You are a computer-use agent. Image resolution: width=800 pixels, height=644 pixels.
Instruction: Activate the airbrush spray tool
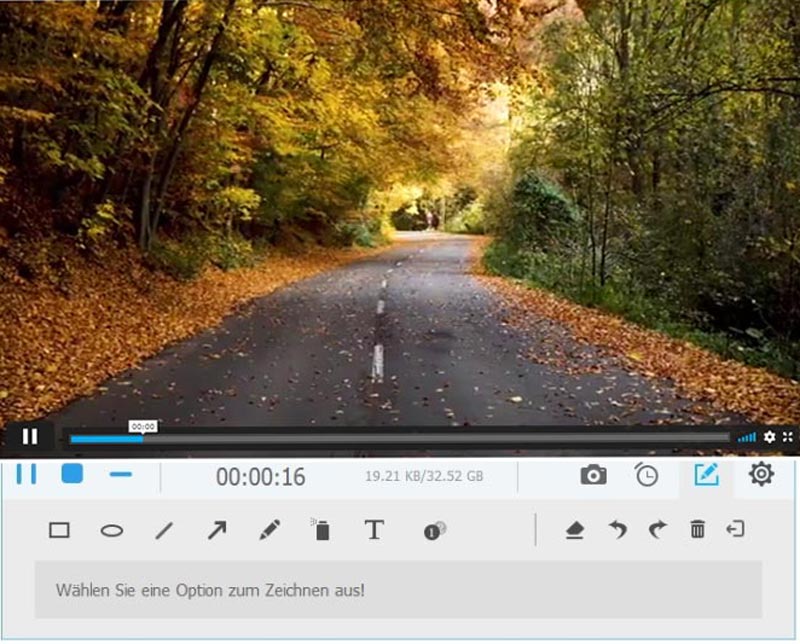pyautogui.click(x=321, y=530)
